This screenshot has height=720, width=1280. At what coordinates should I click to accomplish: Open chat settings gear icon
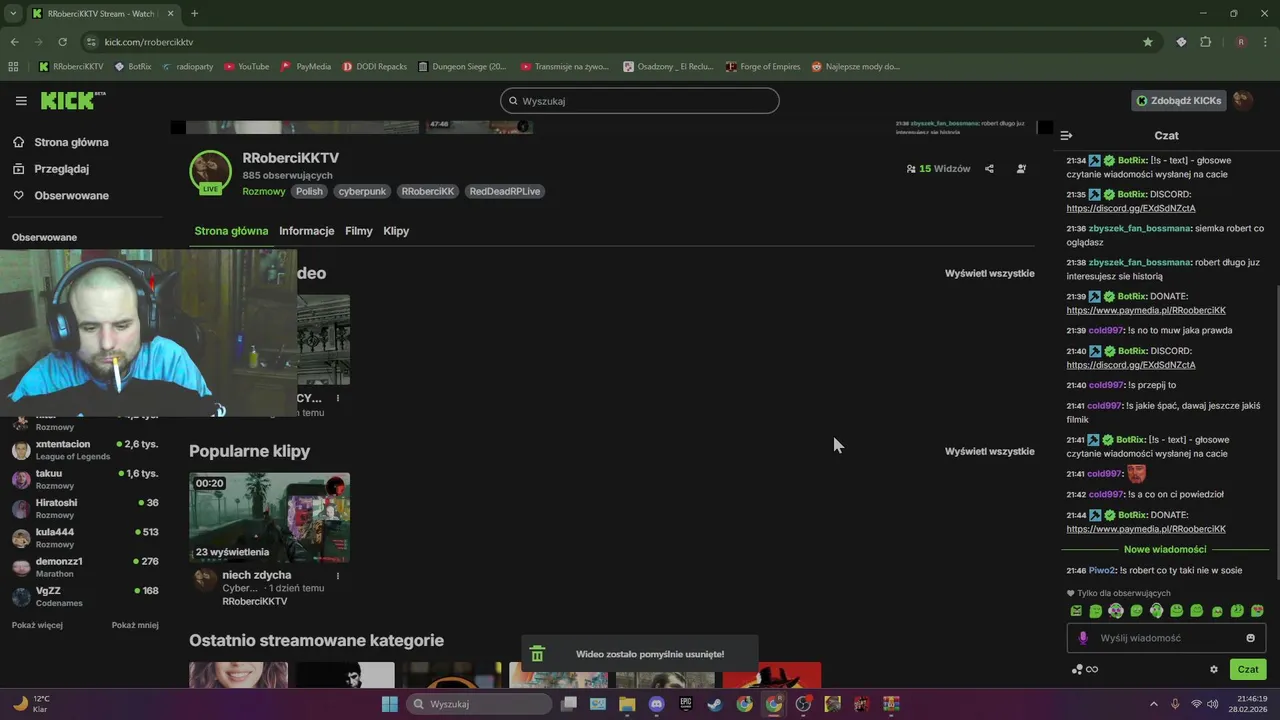[x=1214, y=669]
